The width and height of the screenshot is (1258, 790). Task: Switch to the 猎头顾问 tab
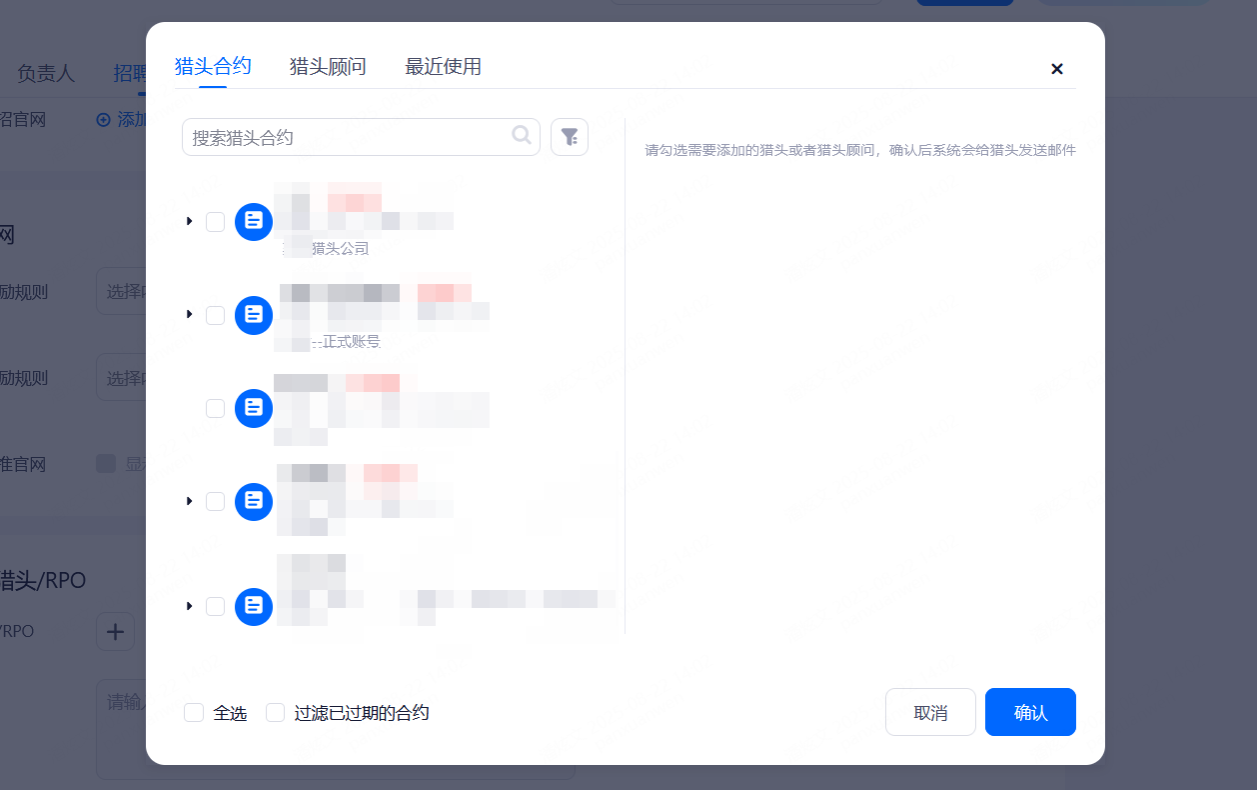point(327,67)
